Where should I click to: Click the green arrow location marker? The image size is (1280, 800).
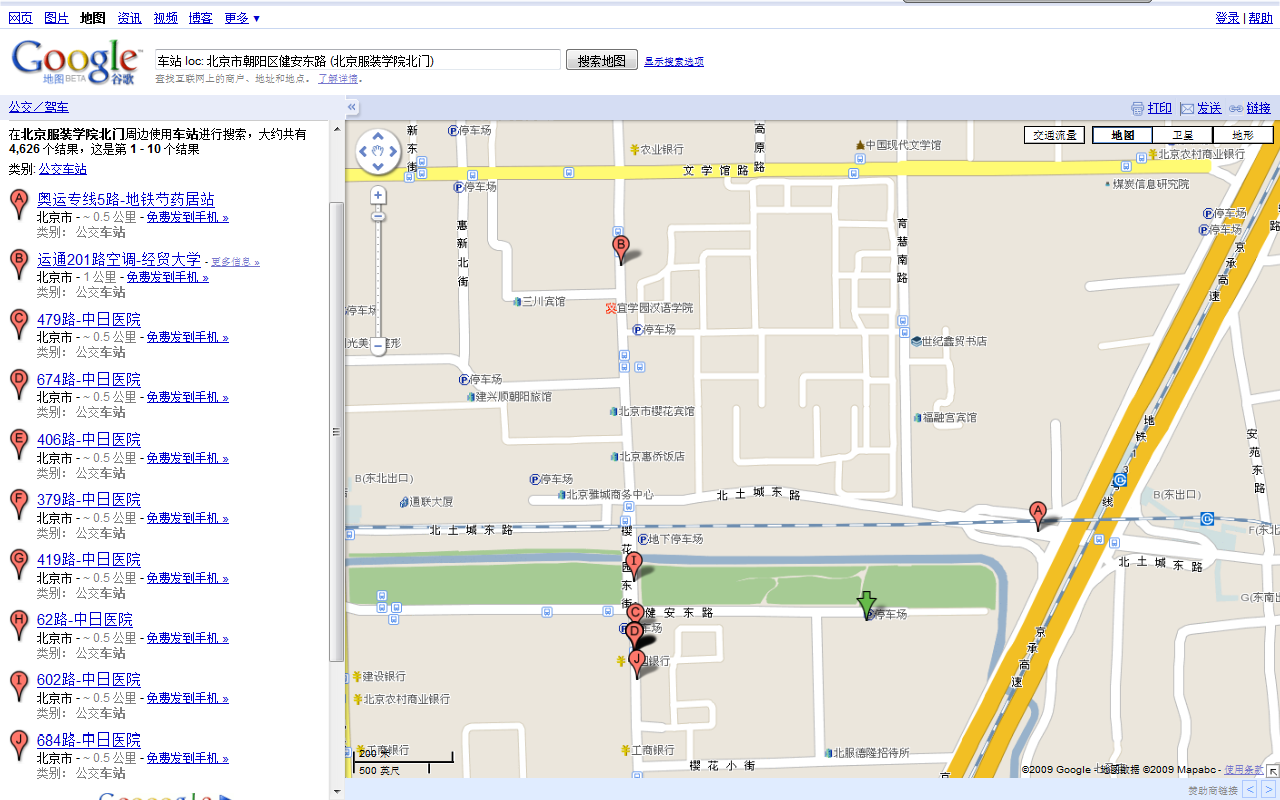coord(866,604)
